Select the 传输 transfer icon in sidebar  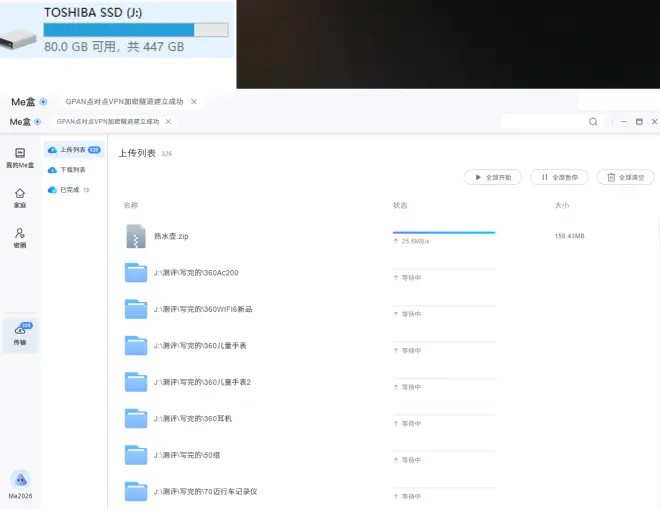point(20,334)
